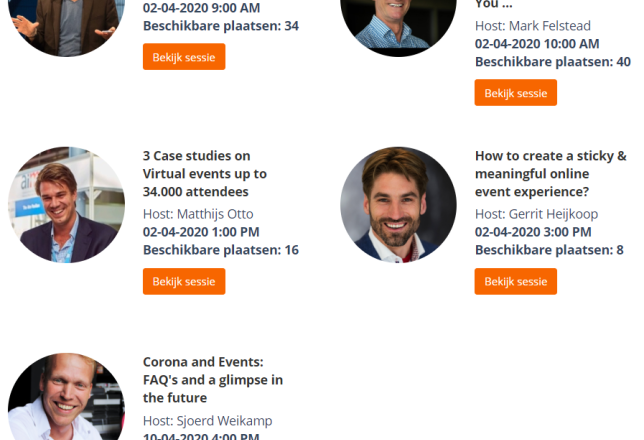Click Bekijk sessie under Mark Felstead's session

(x=515, y=93)
